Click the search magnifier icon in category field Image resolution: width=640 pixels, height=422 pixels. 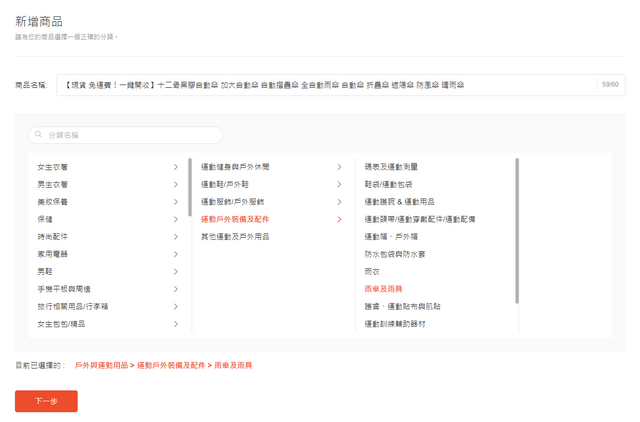tap(38, 134)
